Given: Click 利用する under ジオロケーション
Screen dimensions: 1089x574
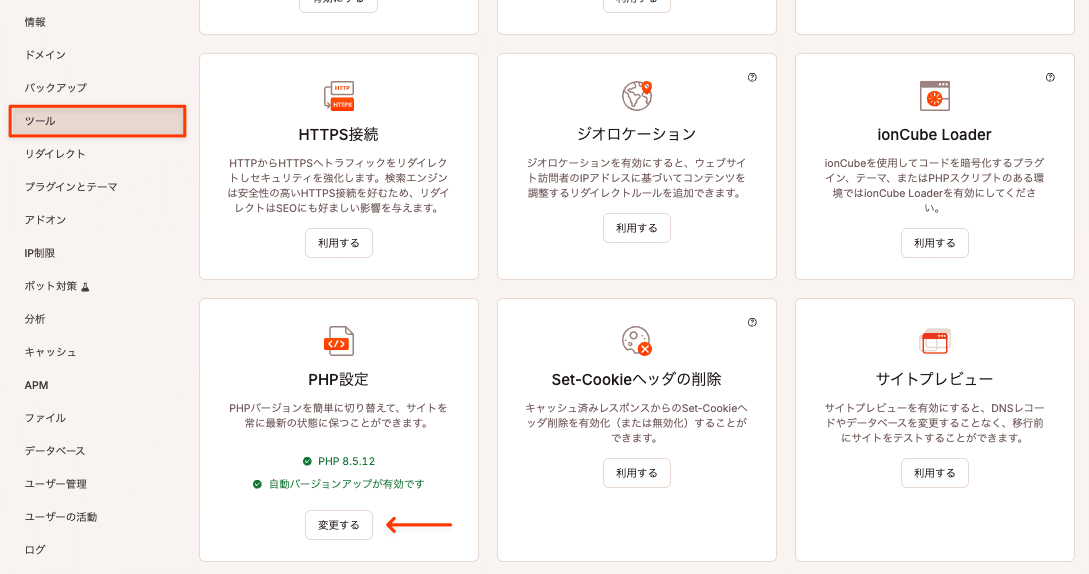Looking at the screenshot, I should click(x=637, y=228).
